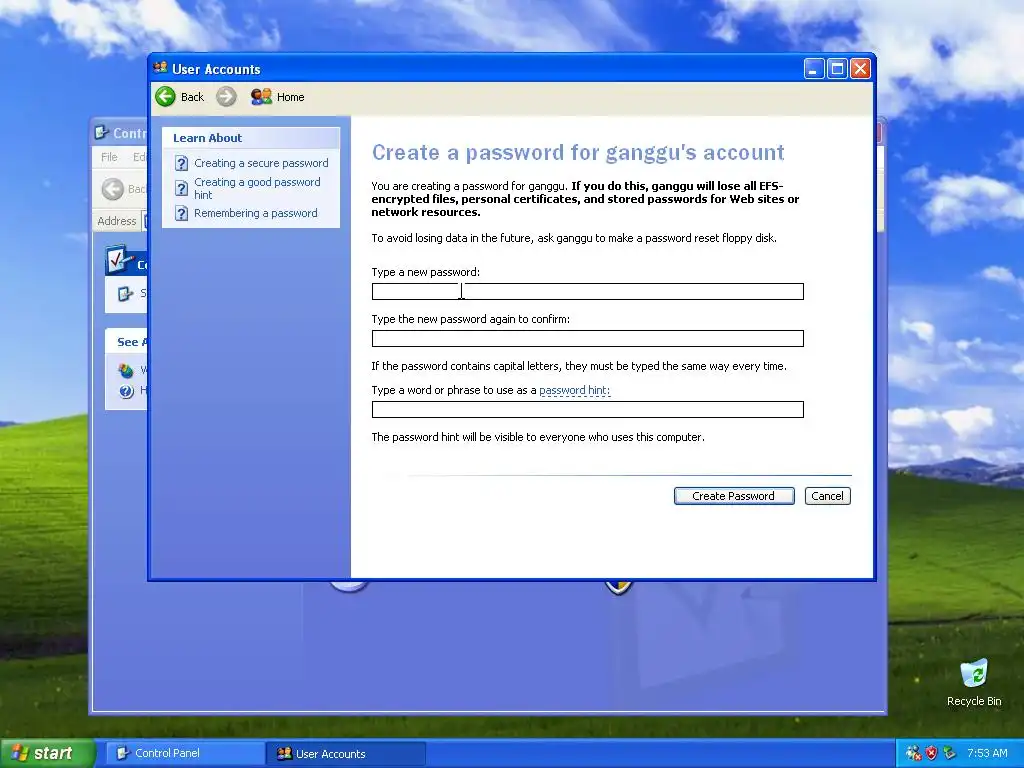Minimize the User Accounts window
This screenshot has height=768, width=1024.
coord(814,69)
